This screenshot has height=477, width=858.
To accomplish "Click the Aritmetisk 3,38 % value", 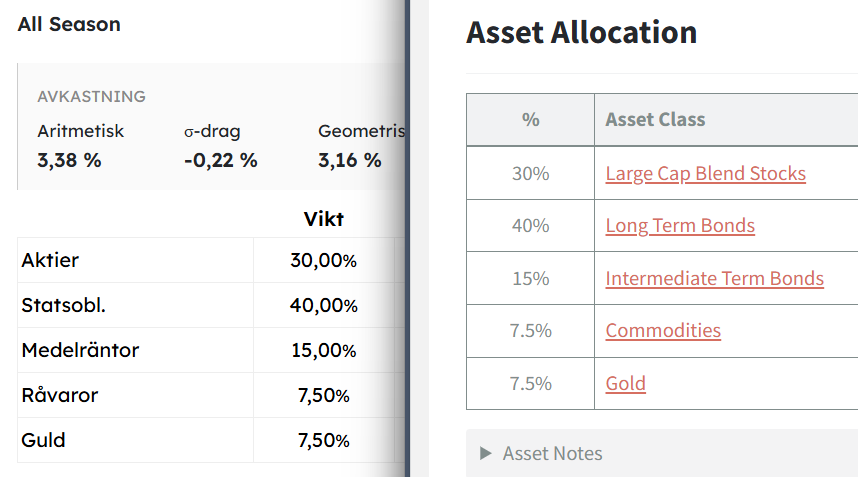I will click(69, 160).
